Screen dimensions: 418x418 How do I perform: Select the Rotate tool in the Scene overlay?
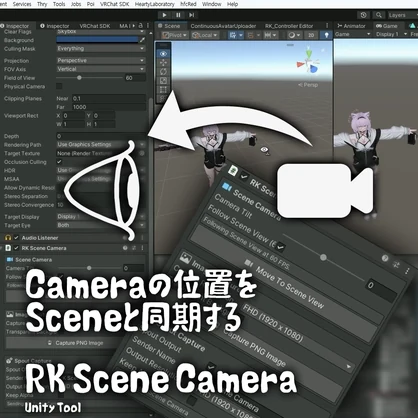click(163, 72)
